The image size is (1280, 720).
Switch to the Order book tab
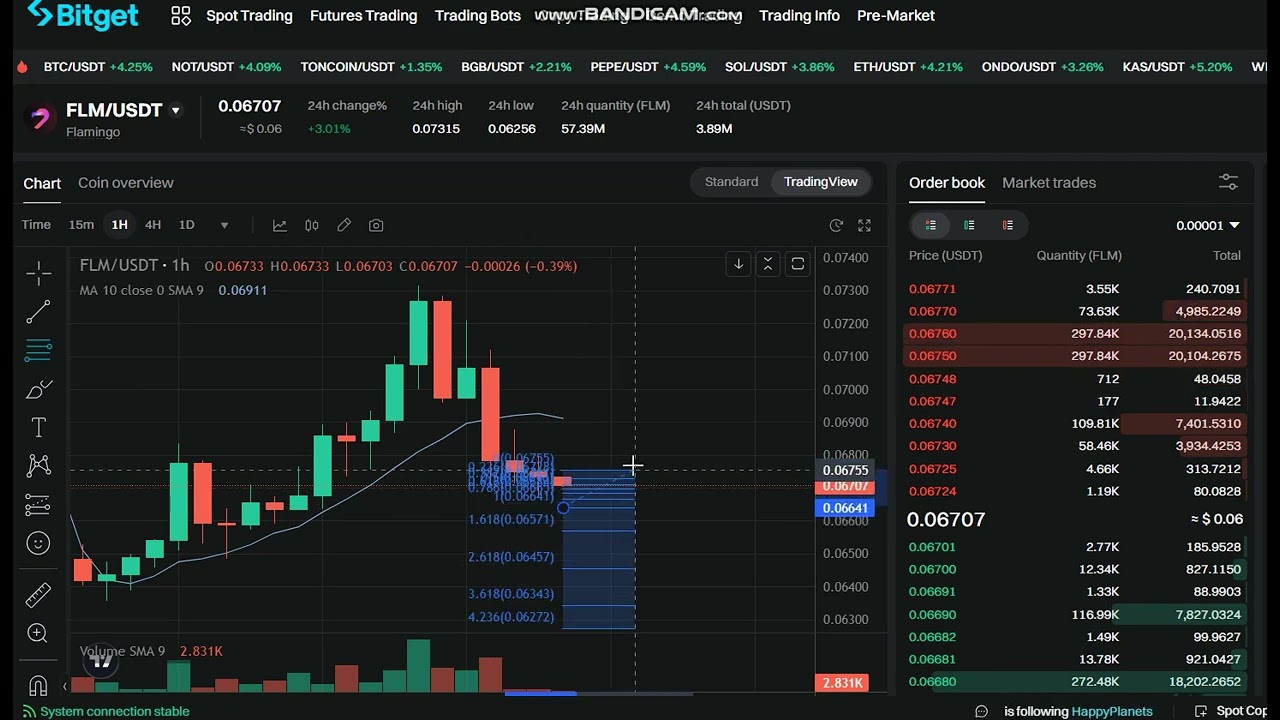click(x=947, y=183)
